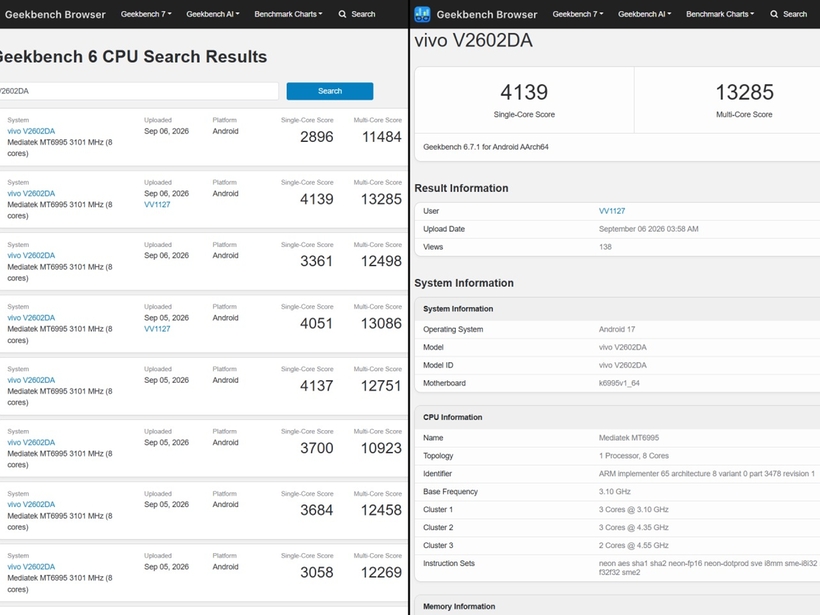
Task: Open vivo V2602DA result scoring 4137
Action: tap(31, 380)
